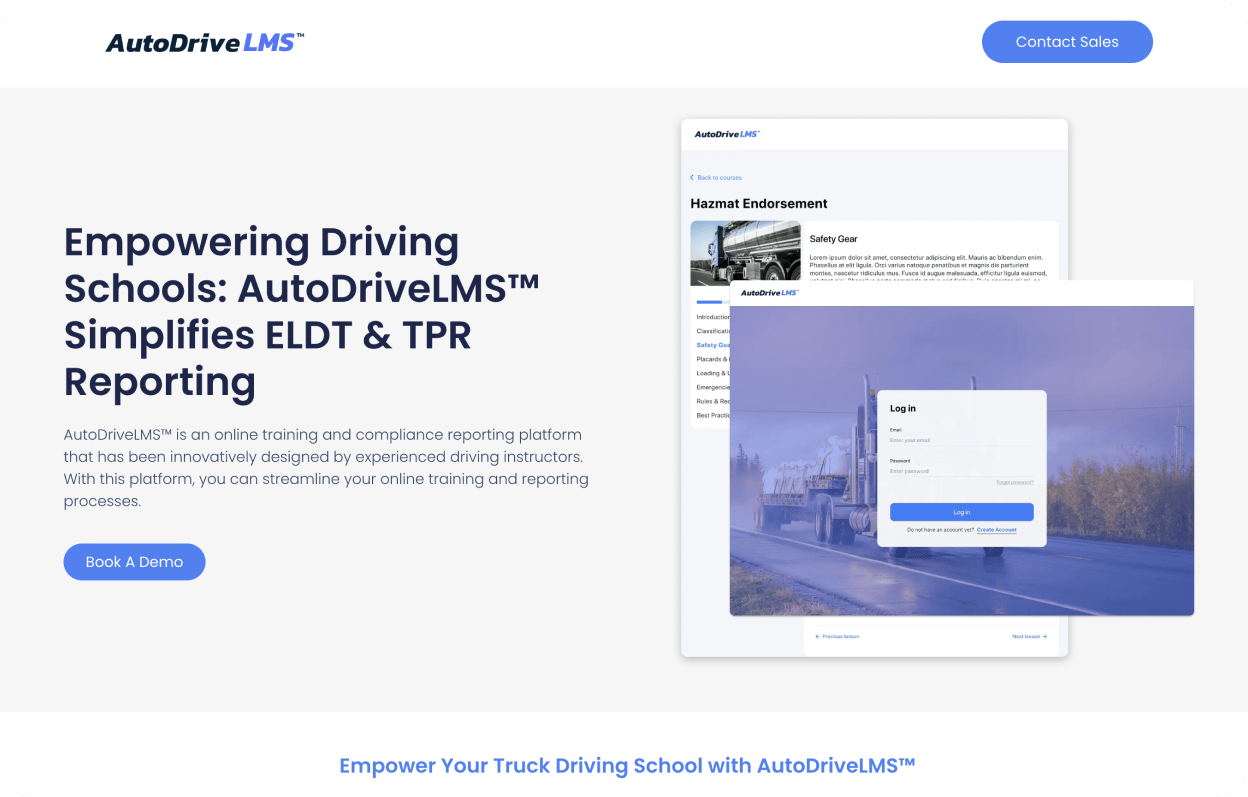Image resolution: width=1248 pixels, height=797 pixels.
Task: Select the 'Placards' item in lesson list
Action: tap(713, 359)
